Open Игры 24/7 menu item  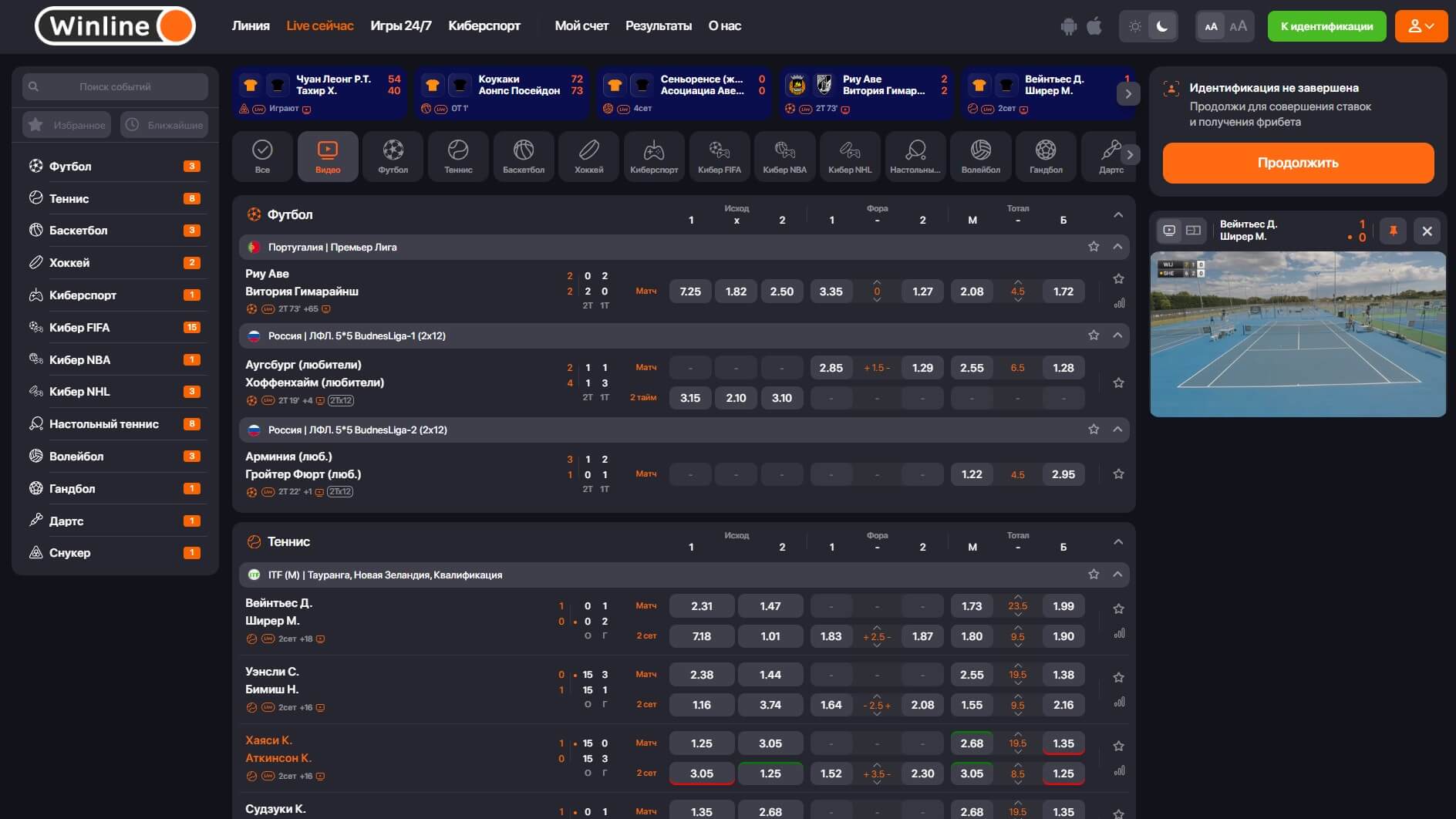point(401,25)
